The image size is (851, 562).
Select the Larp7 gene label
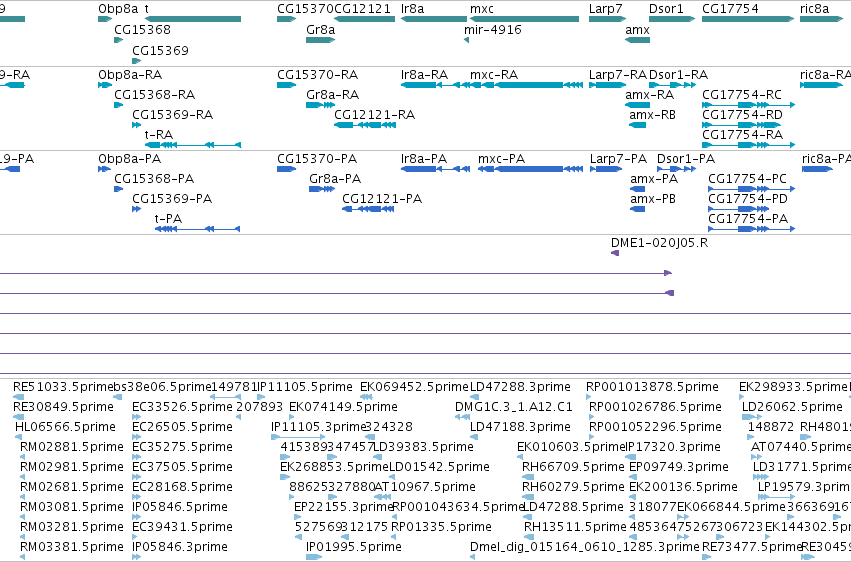point(606,9)
